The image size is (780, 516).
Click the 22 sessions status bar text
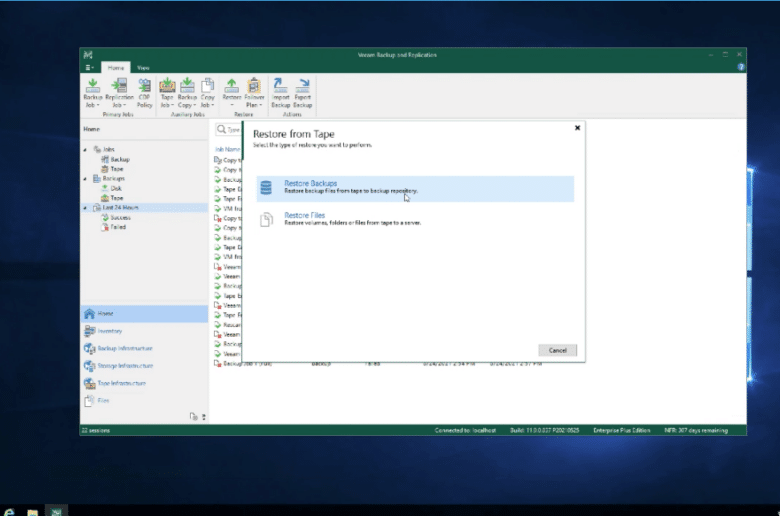96,430
